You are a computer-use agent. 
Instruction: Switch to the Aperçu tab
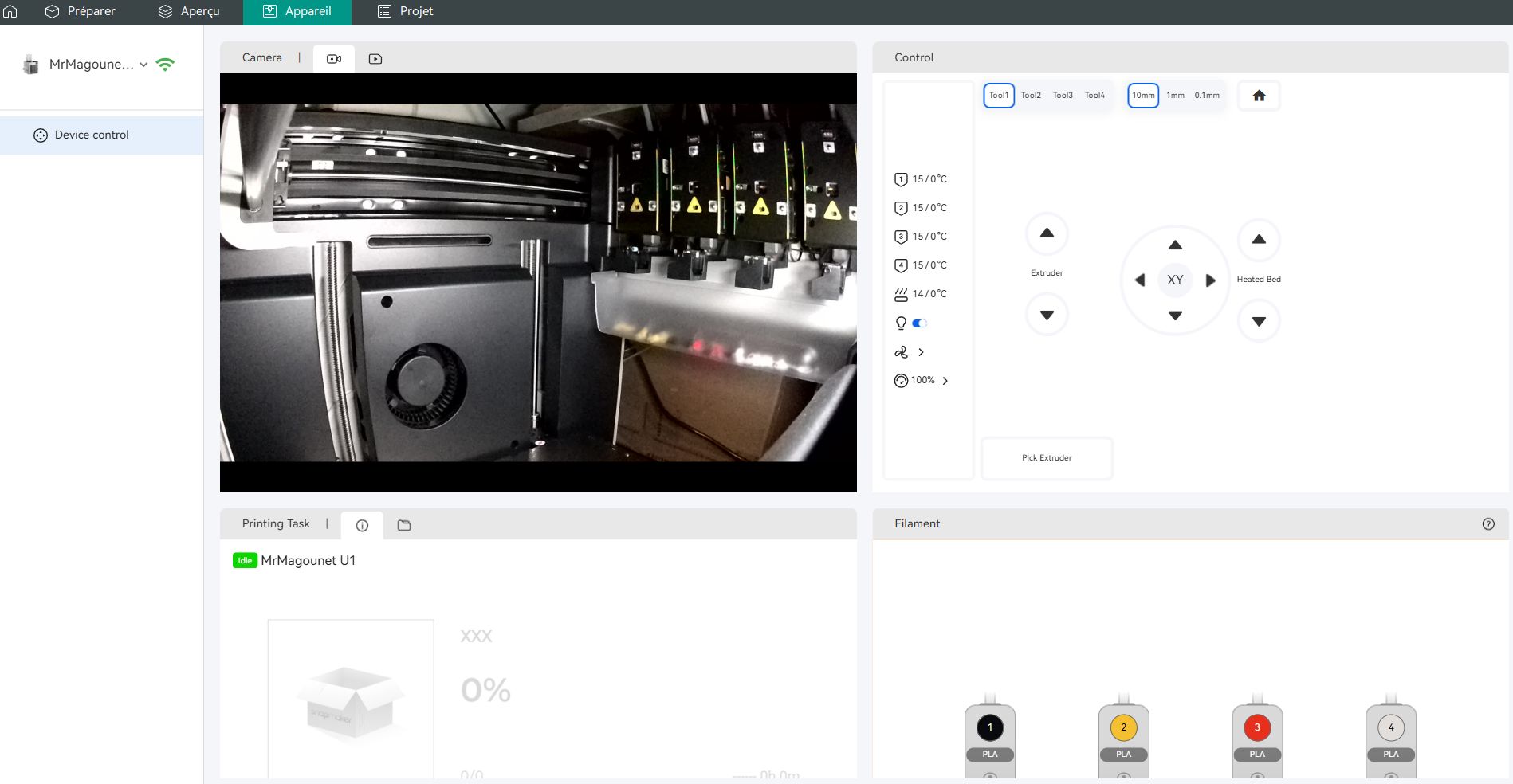189,11
